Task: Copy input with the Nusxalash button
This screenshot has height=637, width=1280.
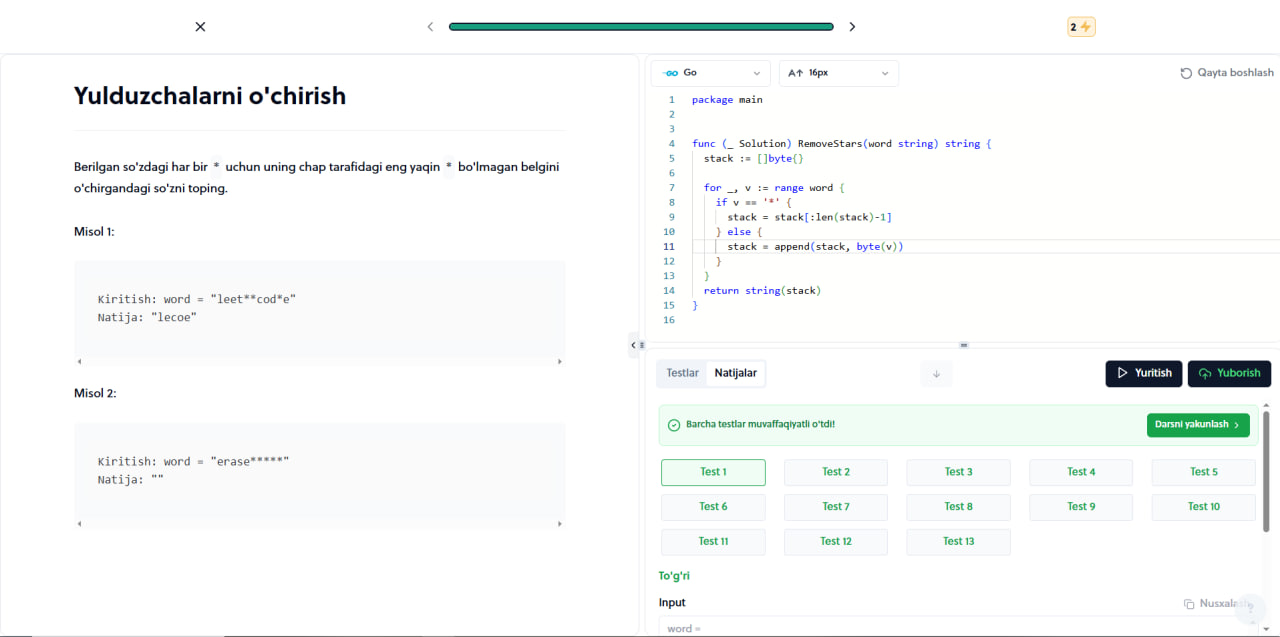Action: tap(1216, 604)
